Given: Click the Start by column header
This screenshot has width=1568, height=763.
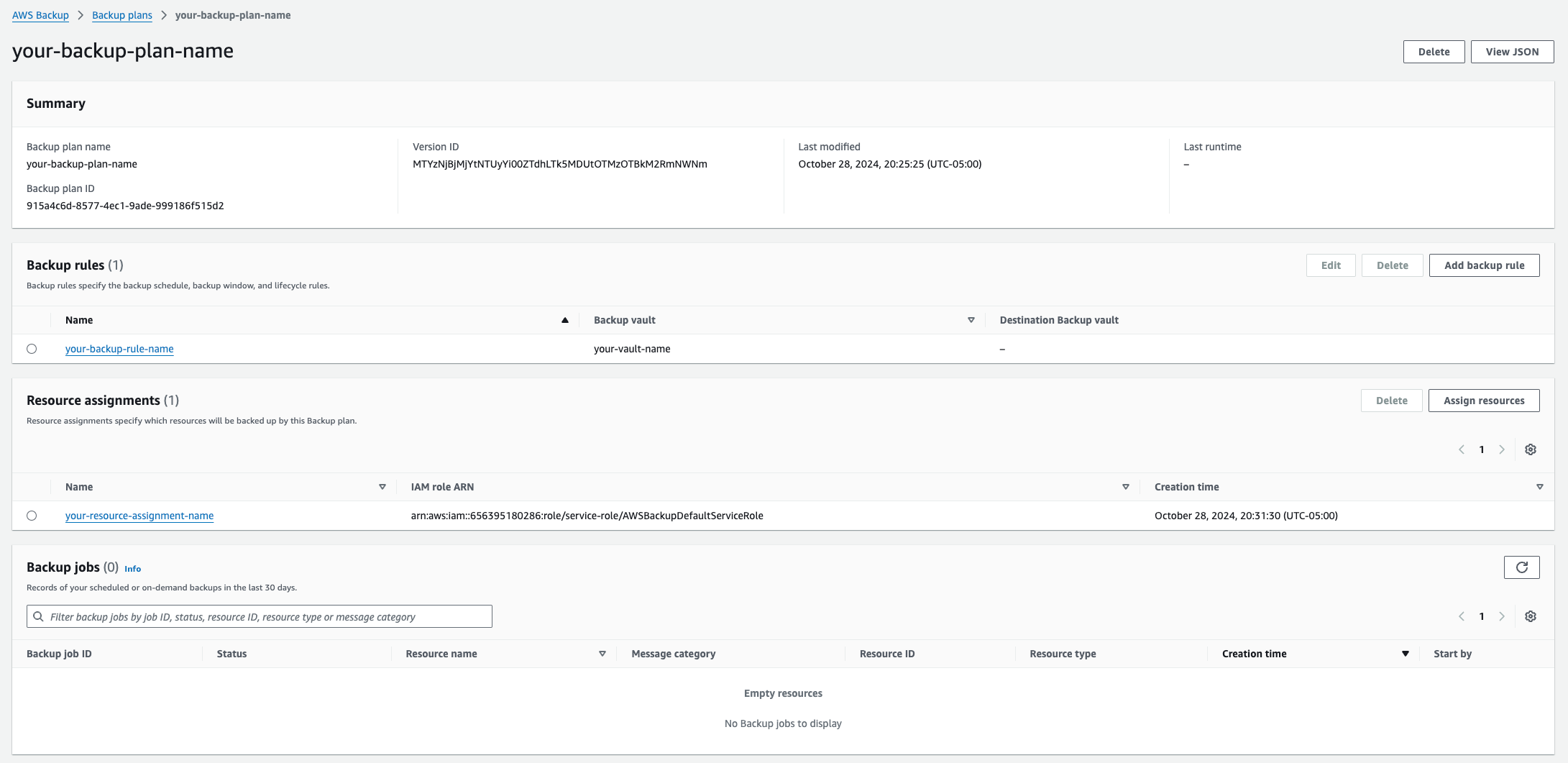Looking at the screenshot, I should point(1452,654).
